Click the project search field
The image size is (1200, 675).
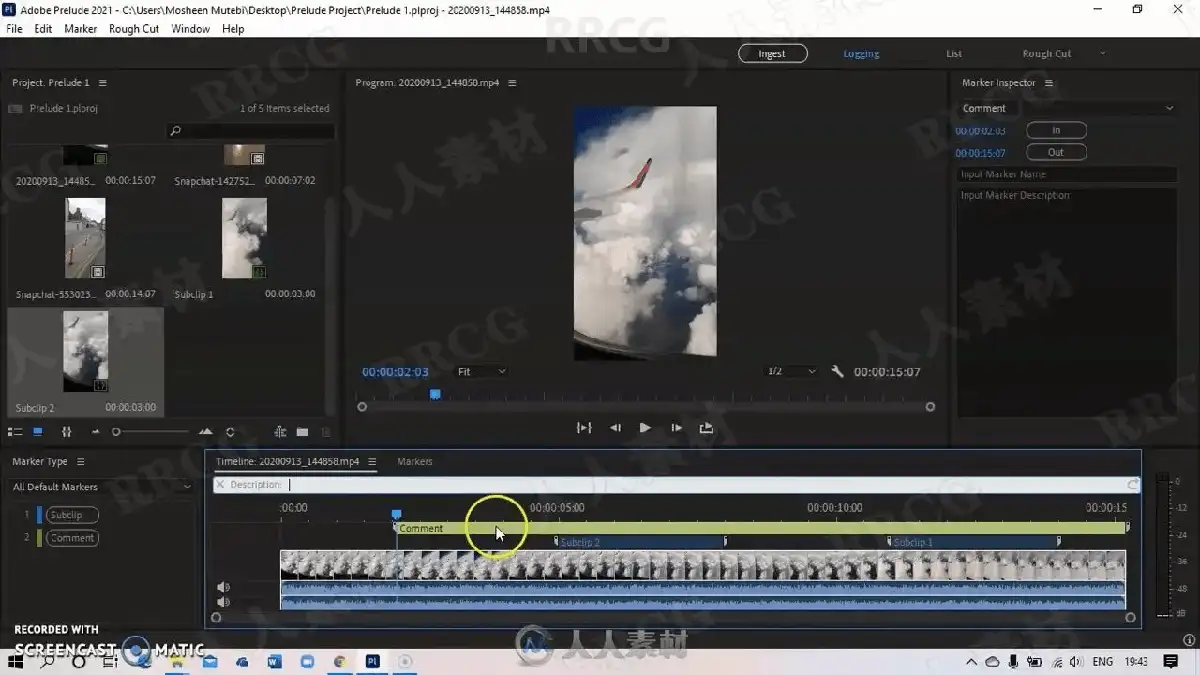(x=250, y=131)
